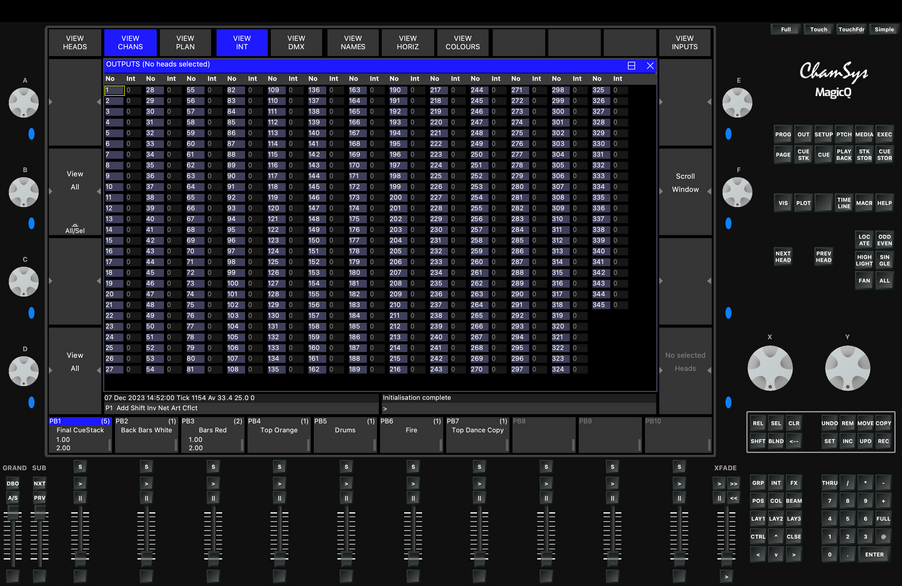Image resolution: width=902 pixels, height=586 pixels.
Task: Select the Touch layout button
Action: click(818, 29)
